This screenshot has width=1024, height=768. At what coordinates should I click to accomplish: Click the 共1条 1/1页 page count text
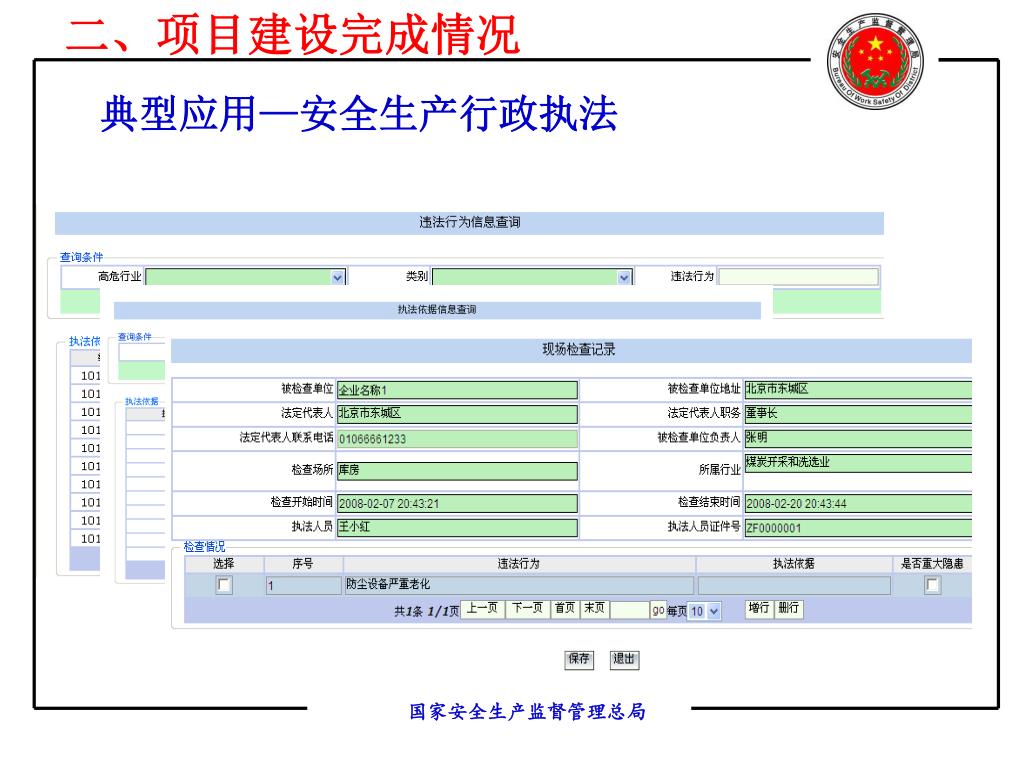point(426,611)
